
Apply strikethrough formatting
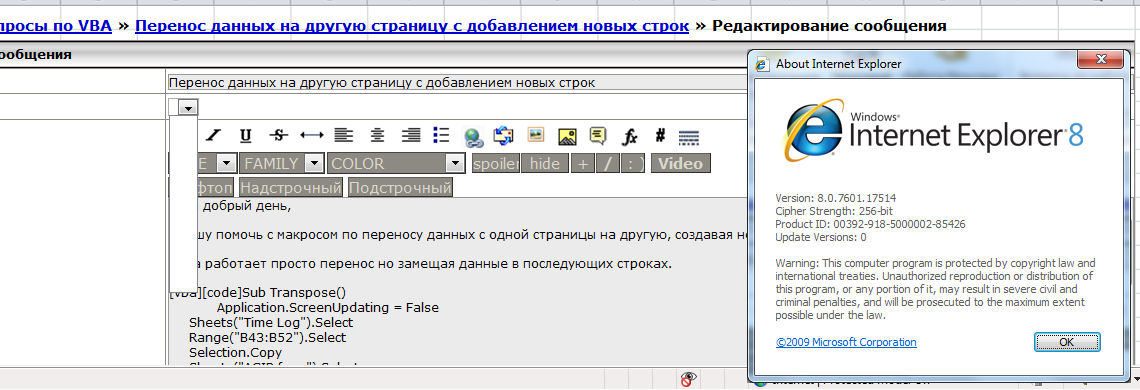pyautogui.click(x=278, y=135)
